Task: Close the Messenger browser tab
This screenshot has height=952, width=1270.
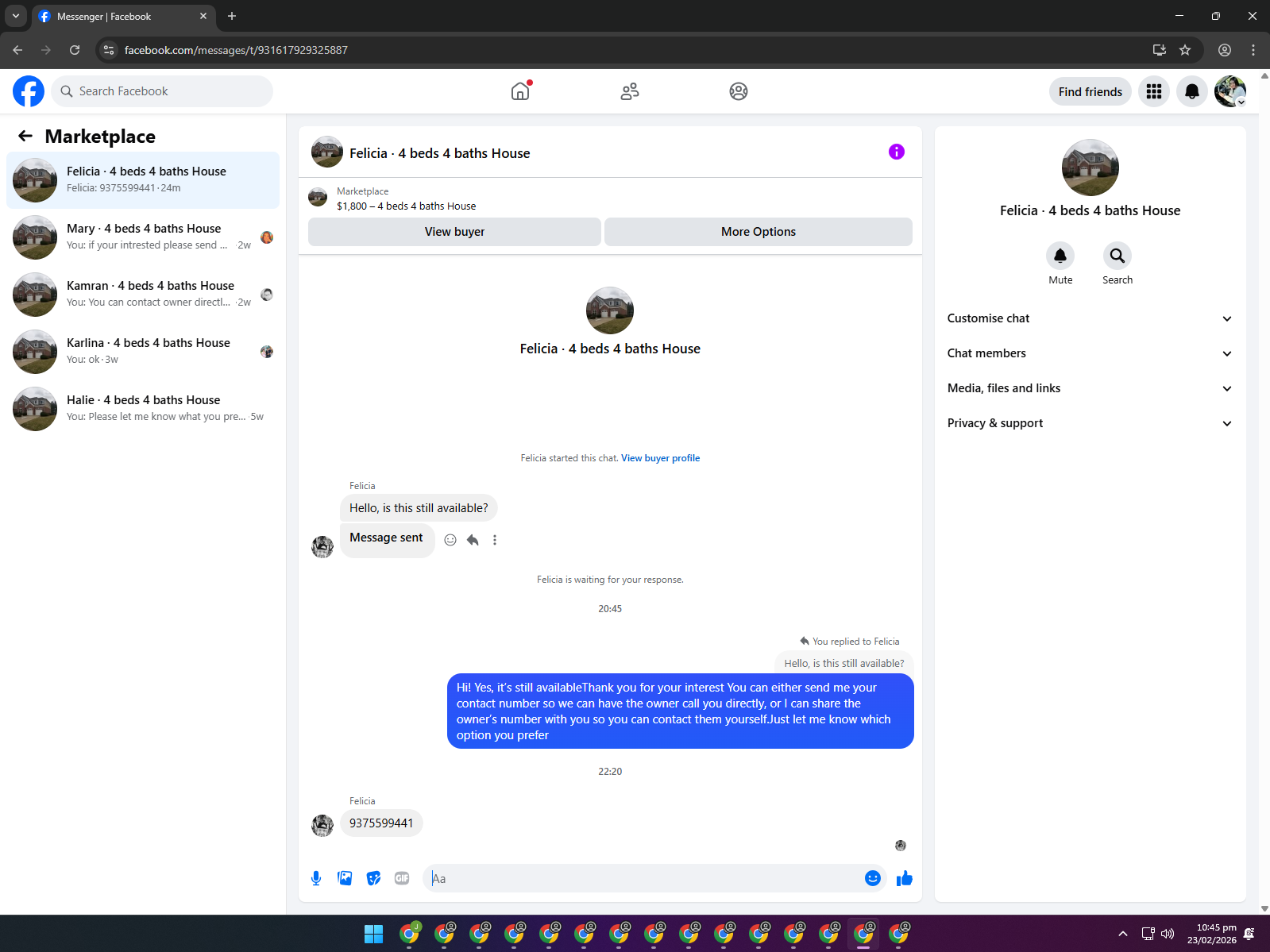Action: click(x=203, y=16)
